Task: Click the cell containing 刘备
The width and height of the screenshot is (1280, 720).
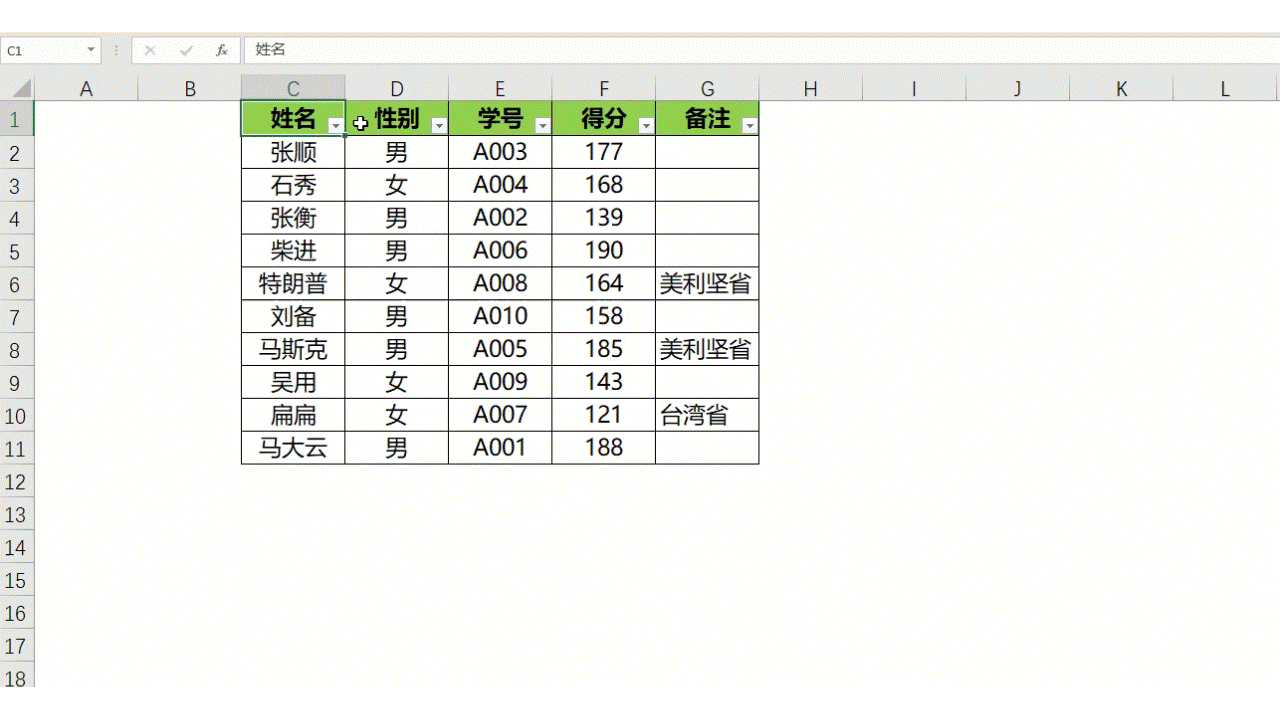Action: [x=293, y=316]
